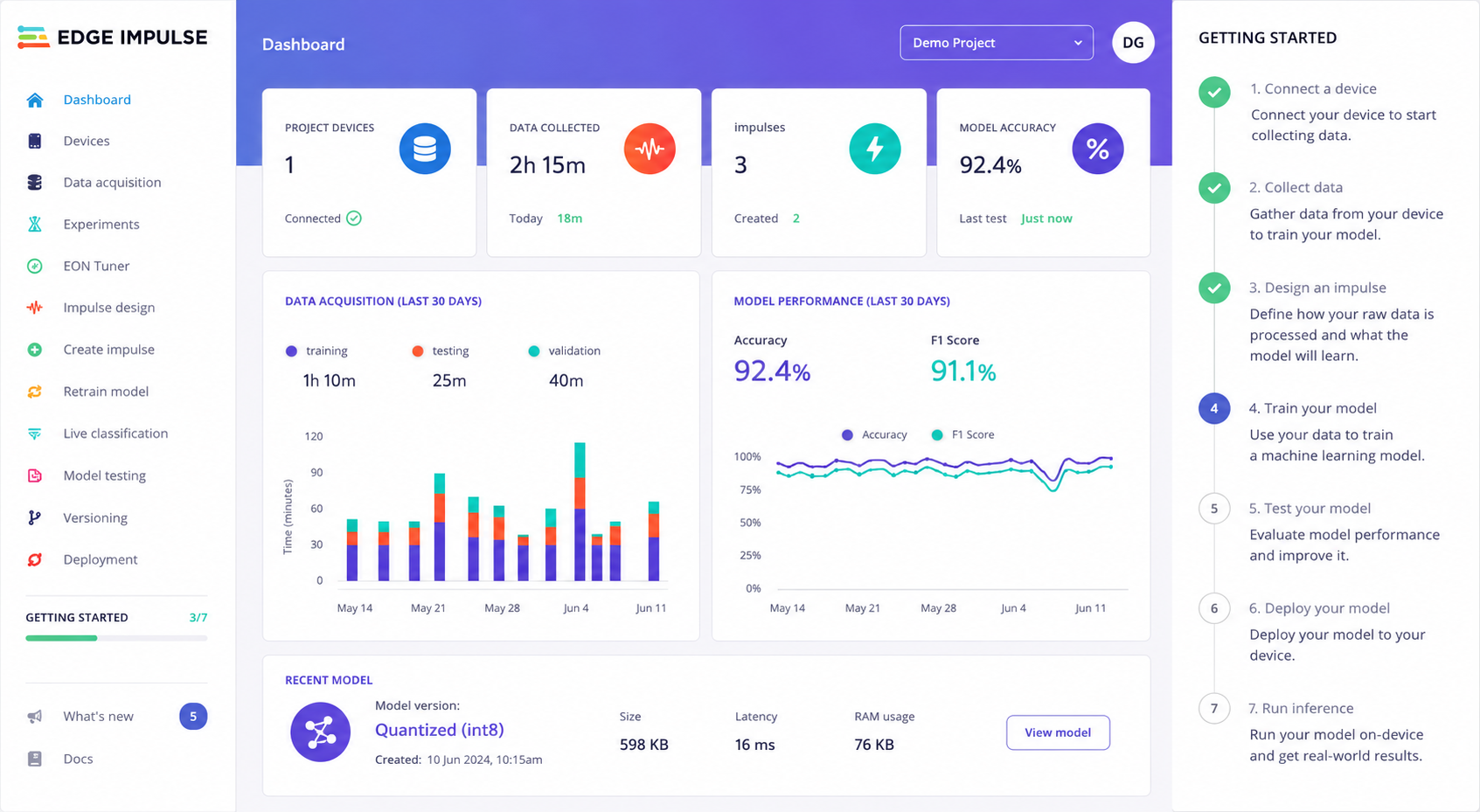Image resolution: width=1480 pixels, height=812 pixels.
Task: Open the What's new link
Action: tap(98, 717)
